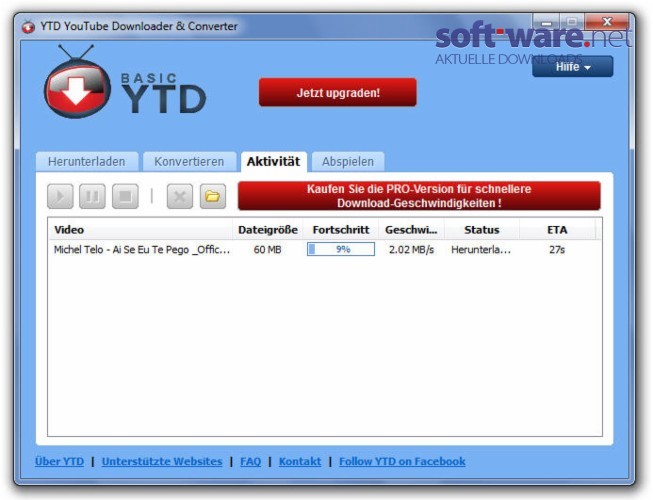Image resolution: width=653 pixels, height=500 pixels.
Task: Click the YTD logo in header
Action: pos(125,82)
